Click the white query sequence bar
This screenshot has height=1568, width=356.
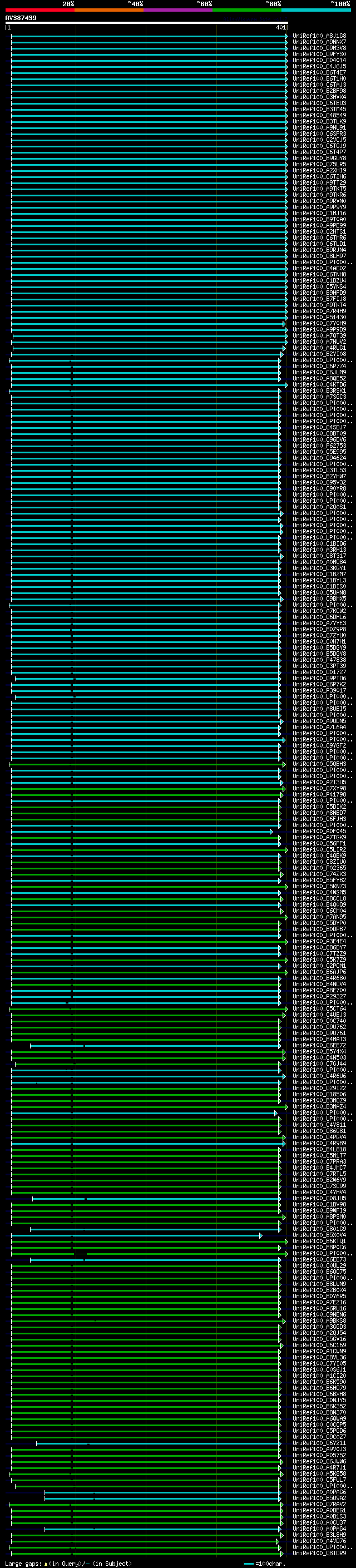point(147,23)
